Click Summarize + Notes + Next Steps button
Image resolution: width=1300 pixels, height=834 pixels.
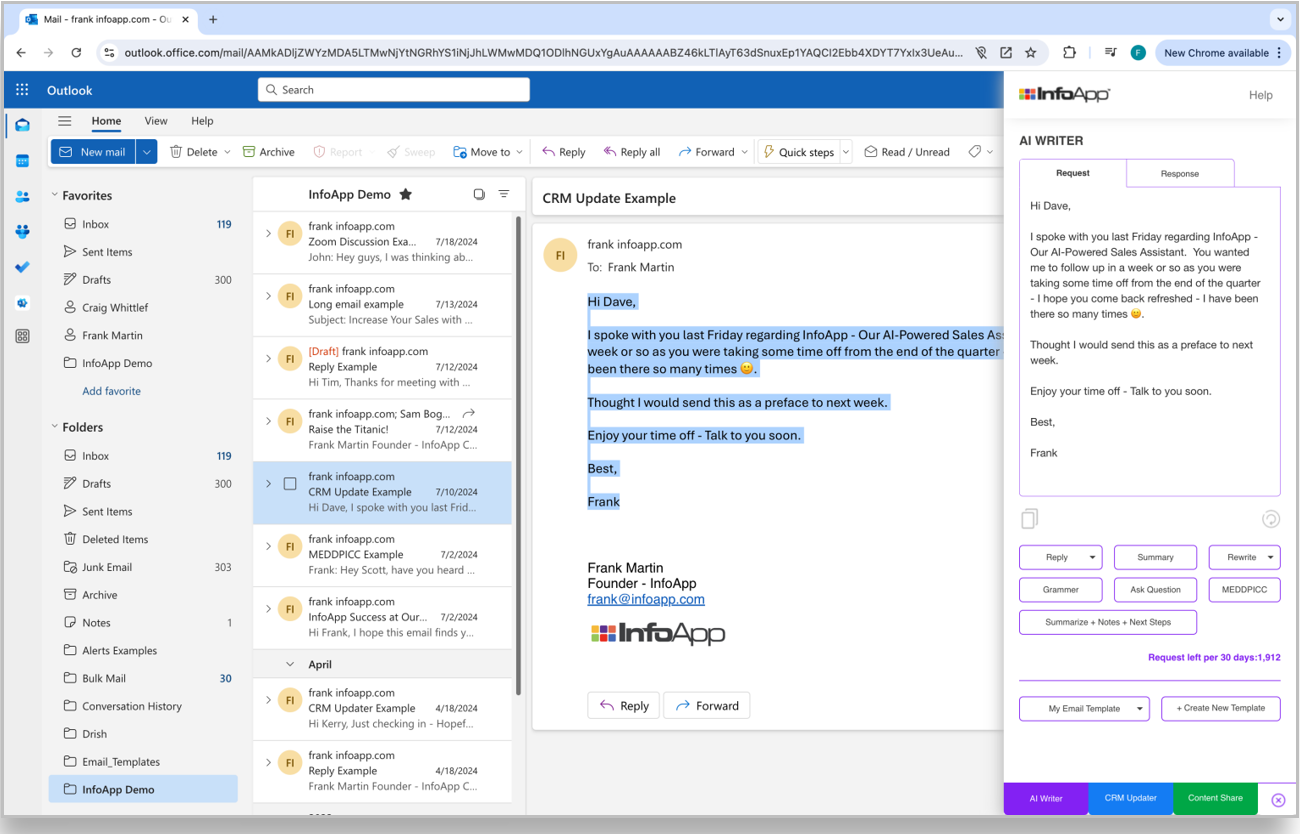pos(1108,622)
